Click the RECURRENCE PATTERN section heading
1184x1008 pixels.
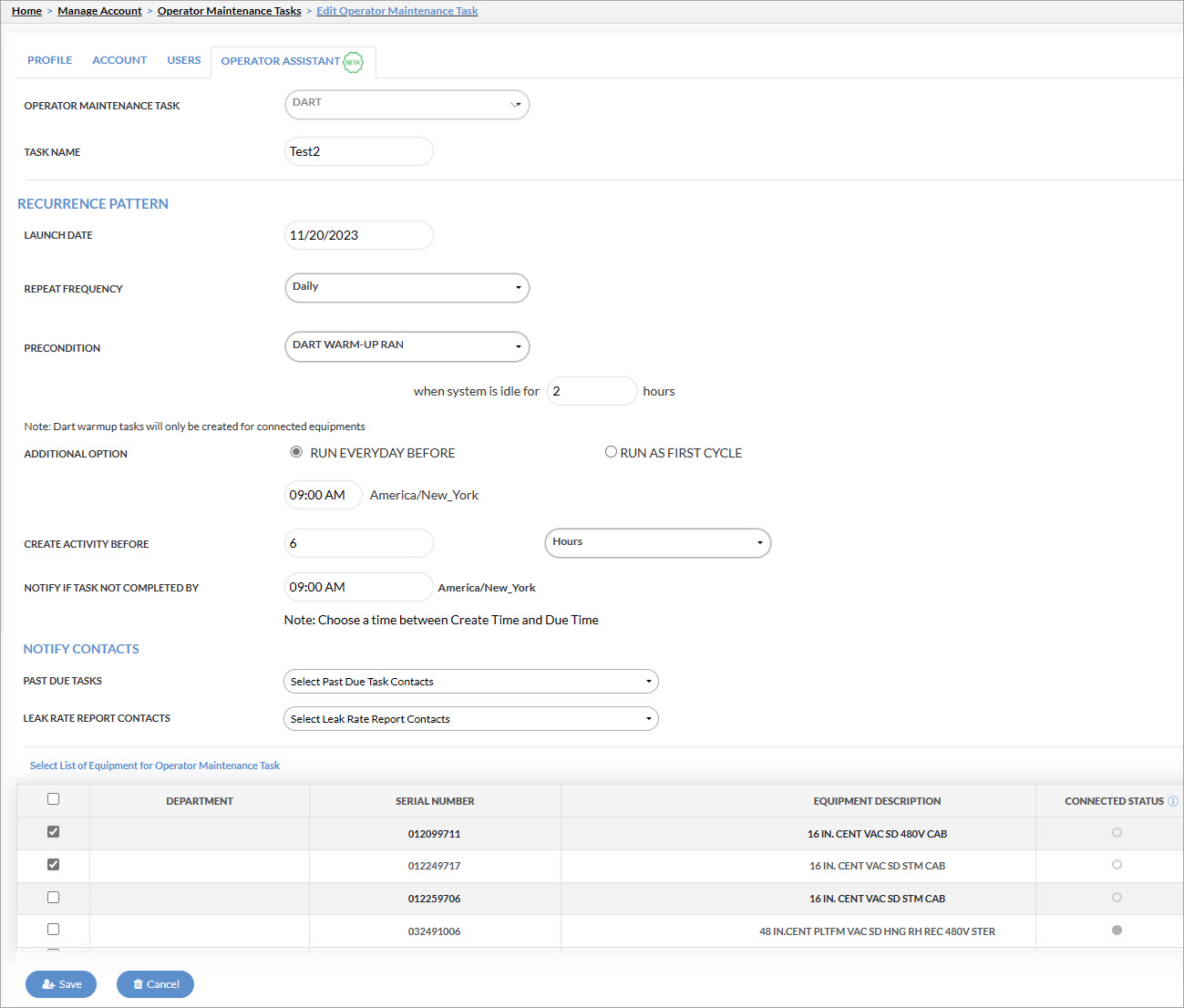[x=93, y=204]
